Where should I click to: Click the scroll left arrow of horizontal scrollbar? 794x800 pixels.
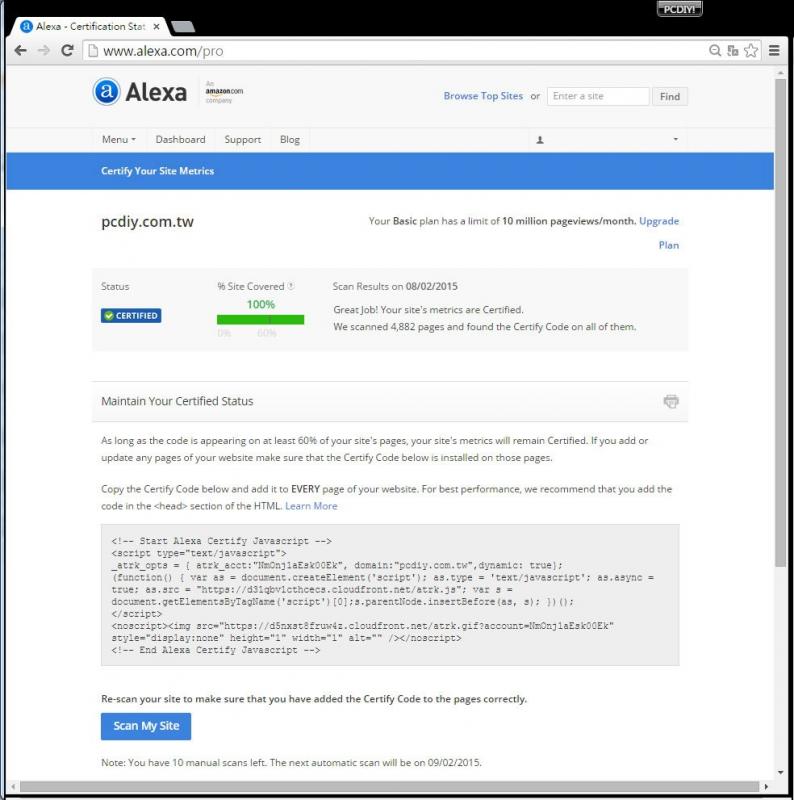click(13, 787)
